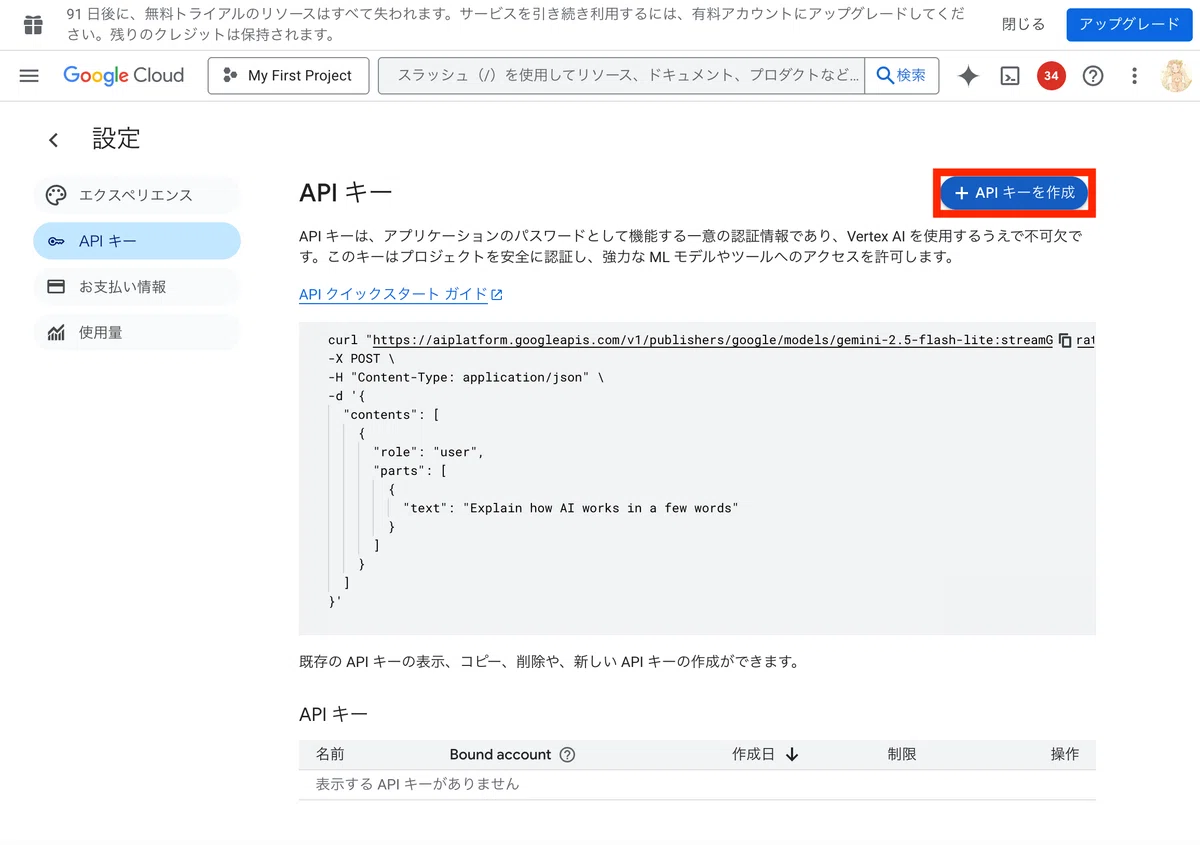Open the API クイックスタート ガイド link

pos(401,294)
